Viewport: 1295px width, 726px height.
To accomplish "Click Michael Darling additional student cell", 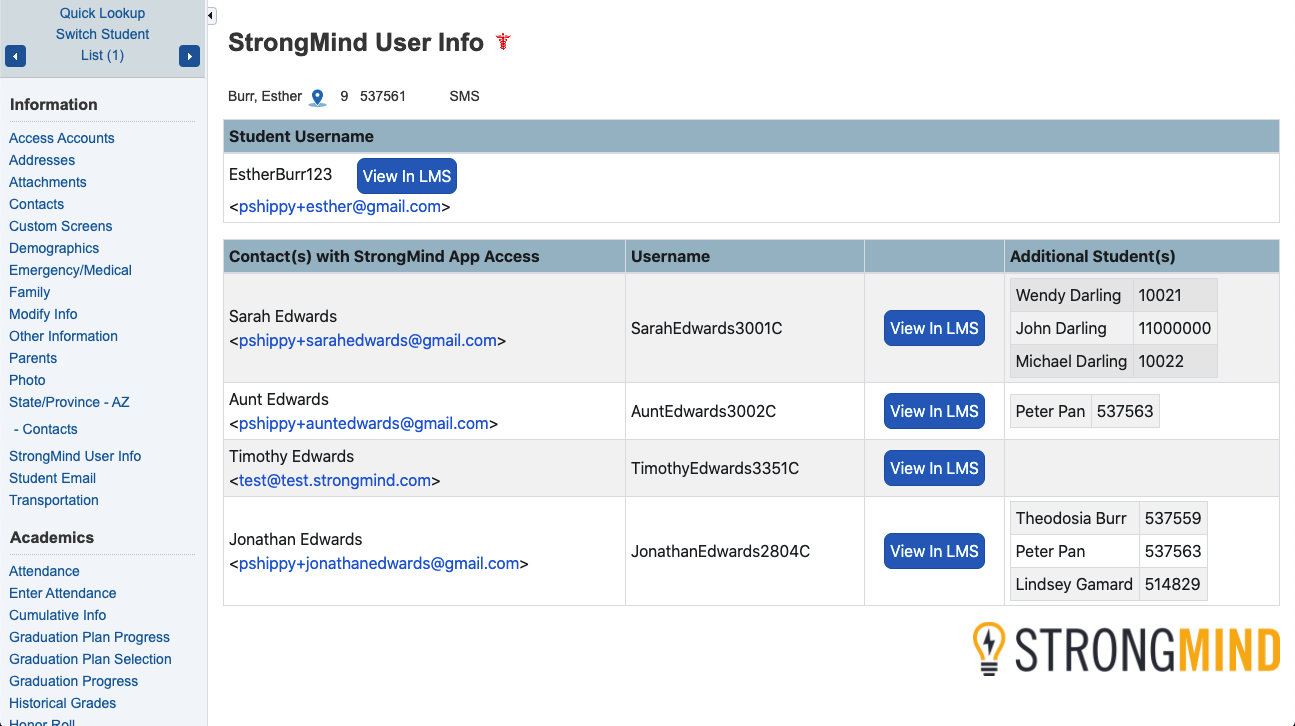I will click(1071, 361).
